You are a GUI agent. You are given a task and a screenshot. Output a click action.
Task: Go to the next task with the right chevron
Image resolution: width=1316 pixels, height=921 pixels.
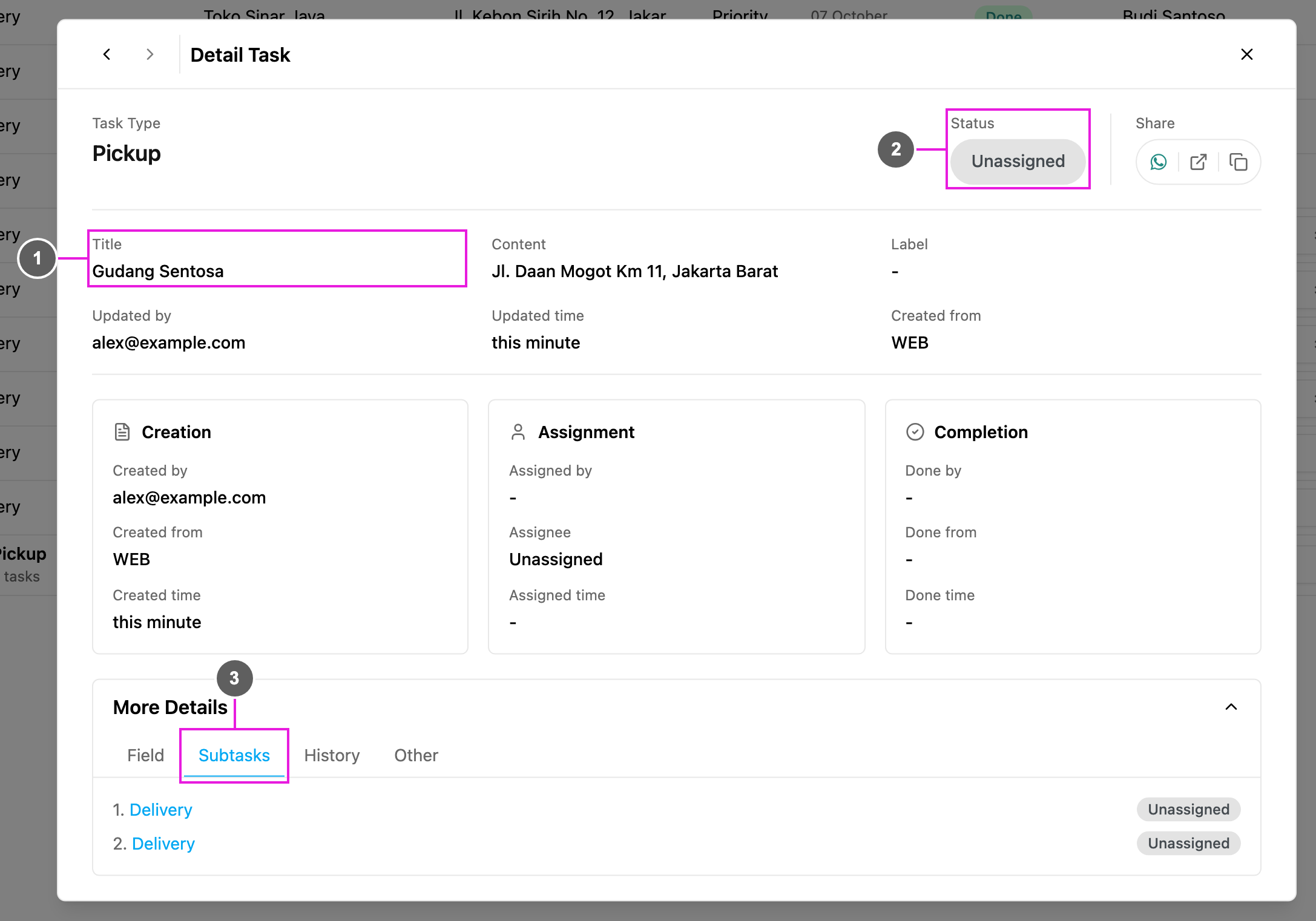(150, 54)
